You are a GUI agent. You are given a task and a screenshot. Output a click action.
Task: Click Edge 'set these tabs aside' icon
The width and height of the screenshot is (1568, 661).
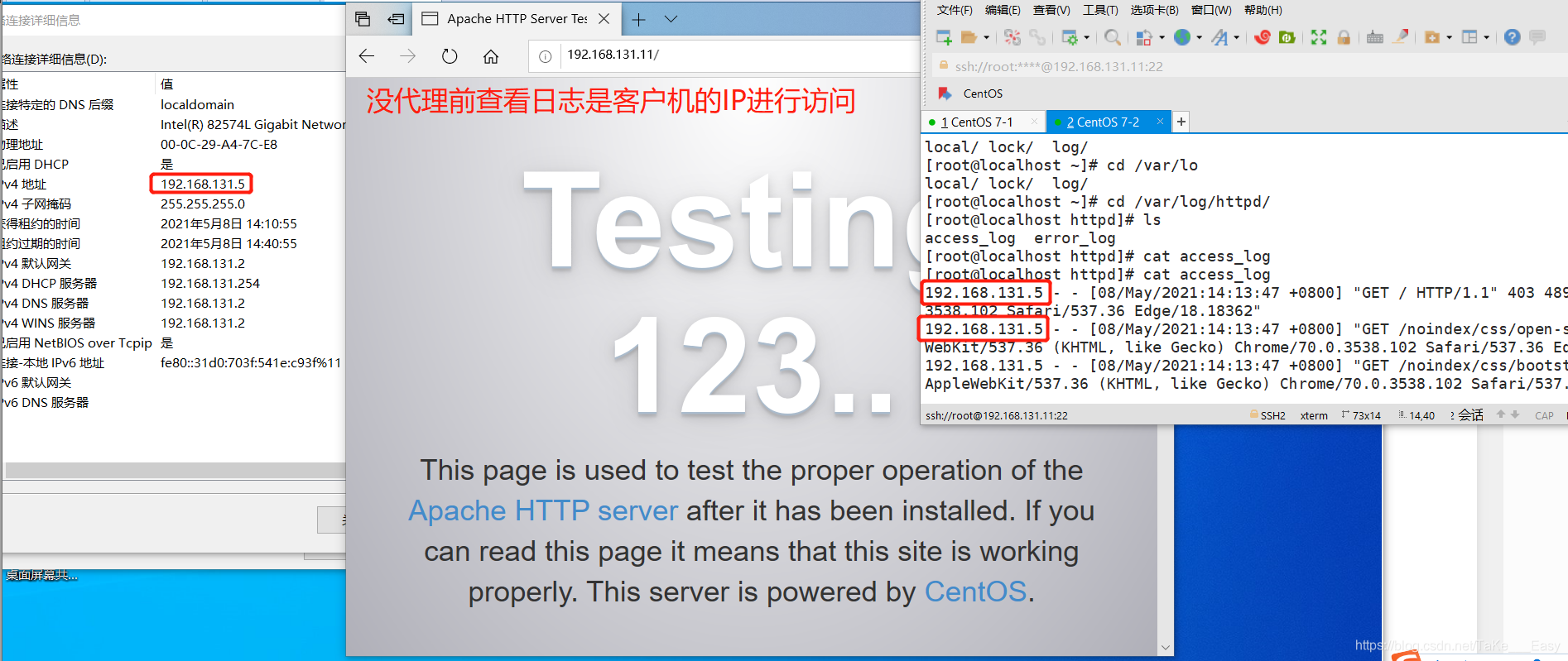tap(397, 19)
